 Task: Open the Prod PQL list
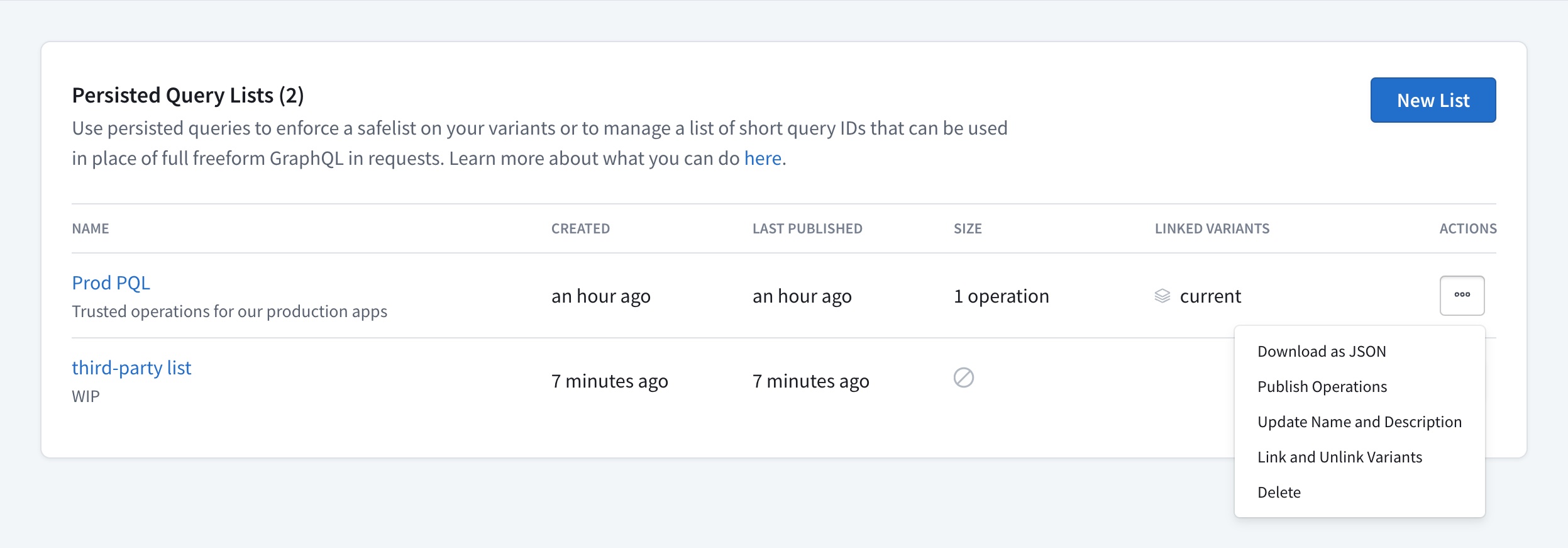click(x=111, y=282)
